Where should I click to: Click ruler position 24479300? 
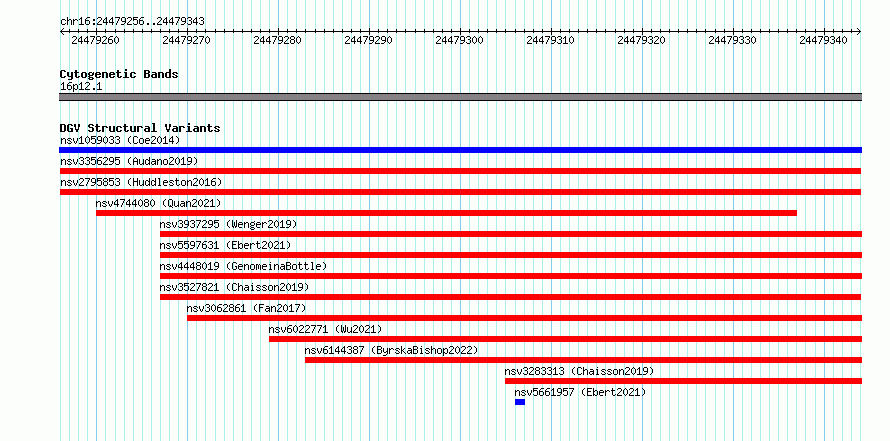459,40
